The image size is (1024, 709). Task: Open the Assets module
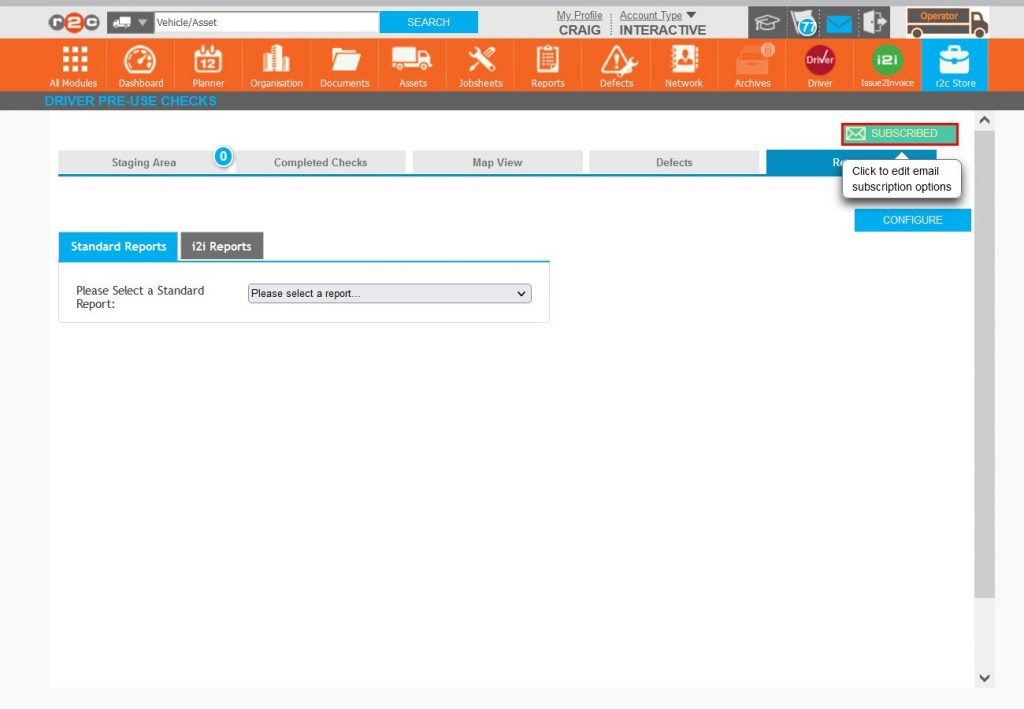click(x=412, y=64)
